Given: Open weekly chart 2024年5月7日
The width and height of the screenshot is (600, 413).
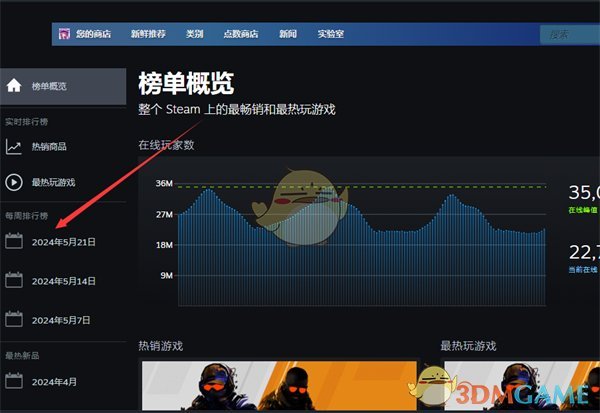Looking at the screenshot, I should [61, 320].
